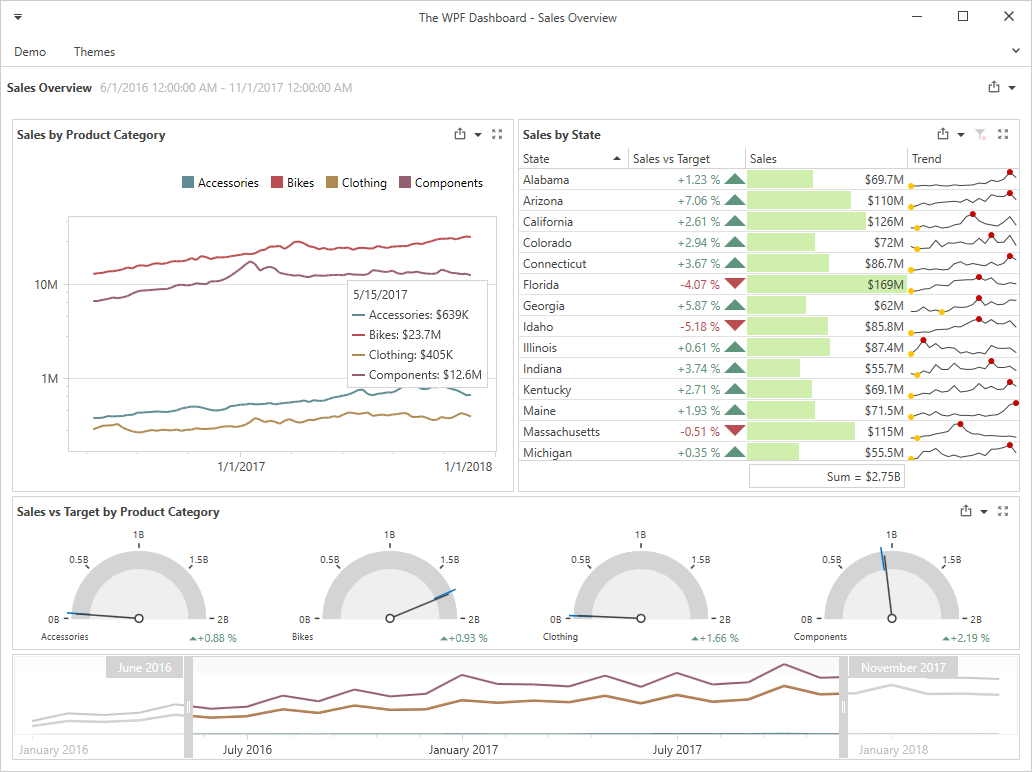The width and height of the screenshot is (1032, 772).
Task: Click the dashboard-level export icon beside title
Action: point(994,87)
